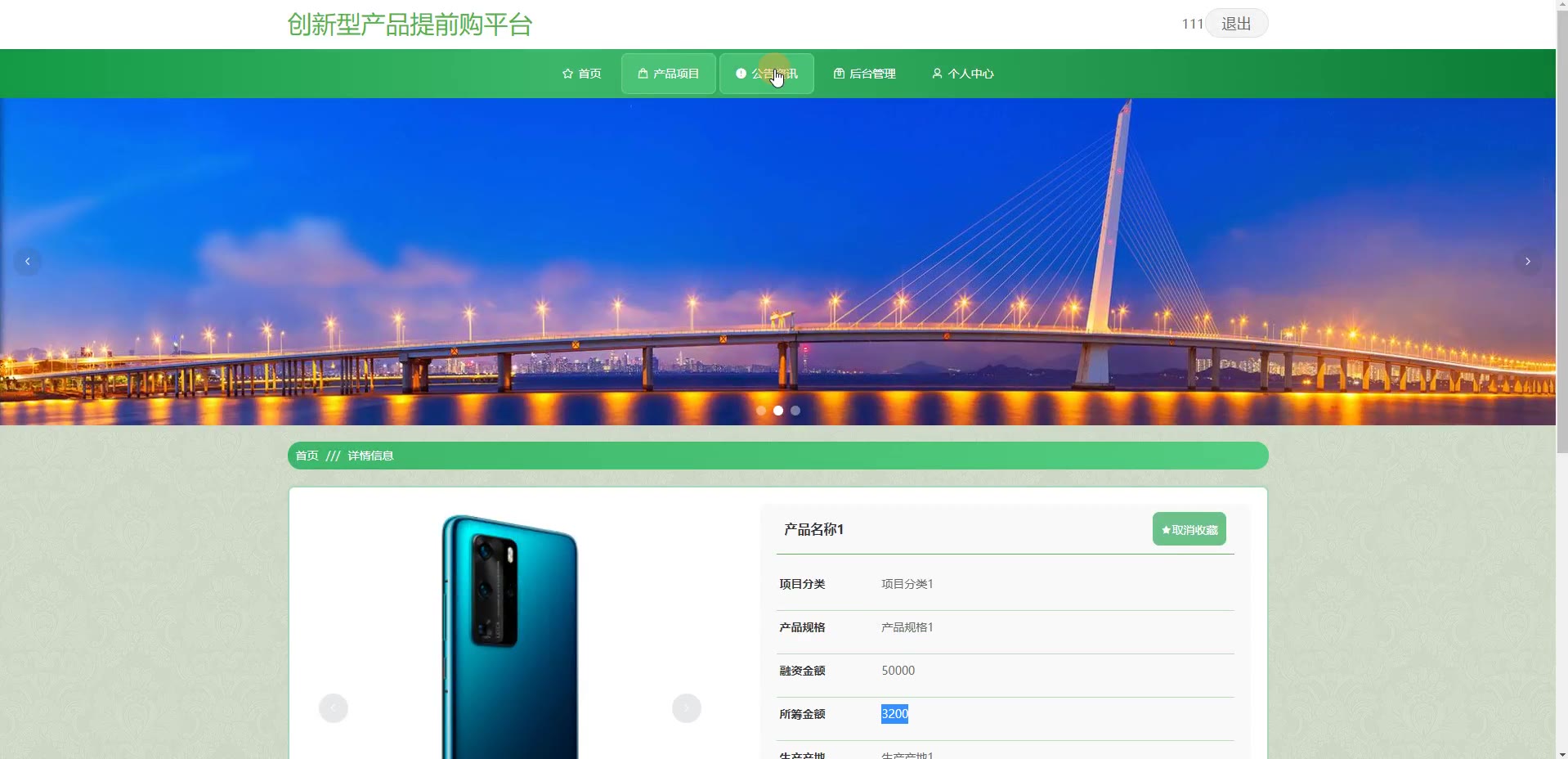Click the info icon in 公告资讯
Screen dimensions: 1568x759
(x=741, y=74)
